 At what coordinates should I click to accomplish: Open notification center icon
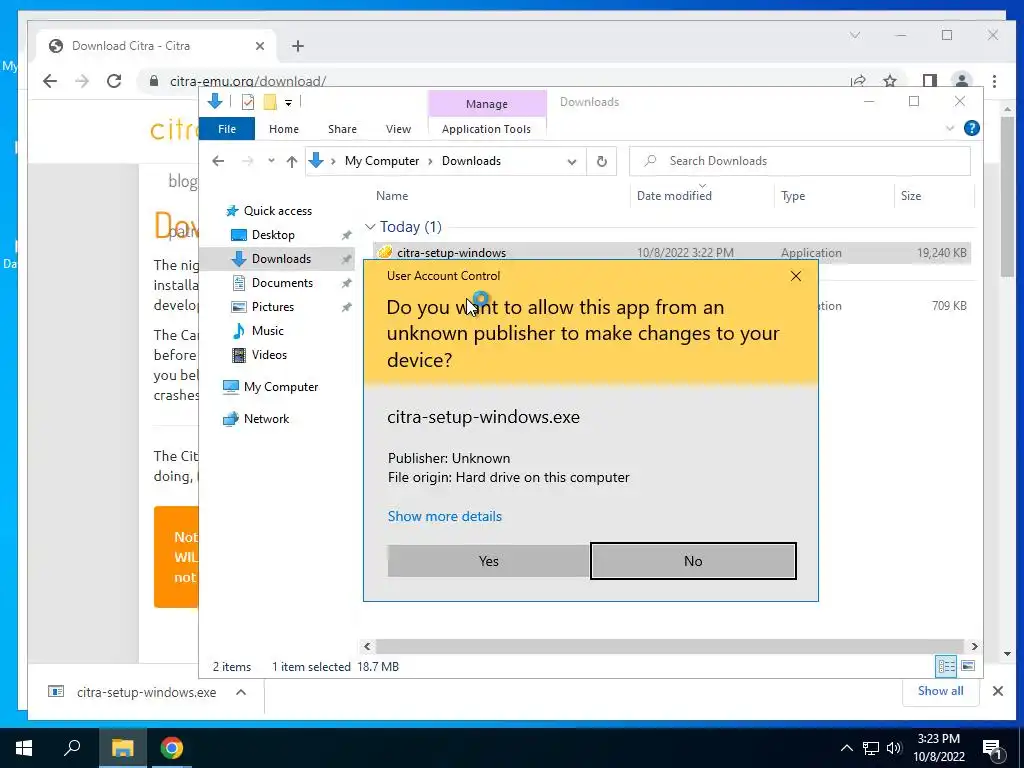991,748
